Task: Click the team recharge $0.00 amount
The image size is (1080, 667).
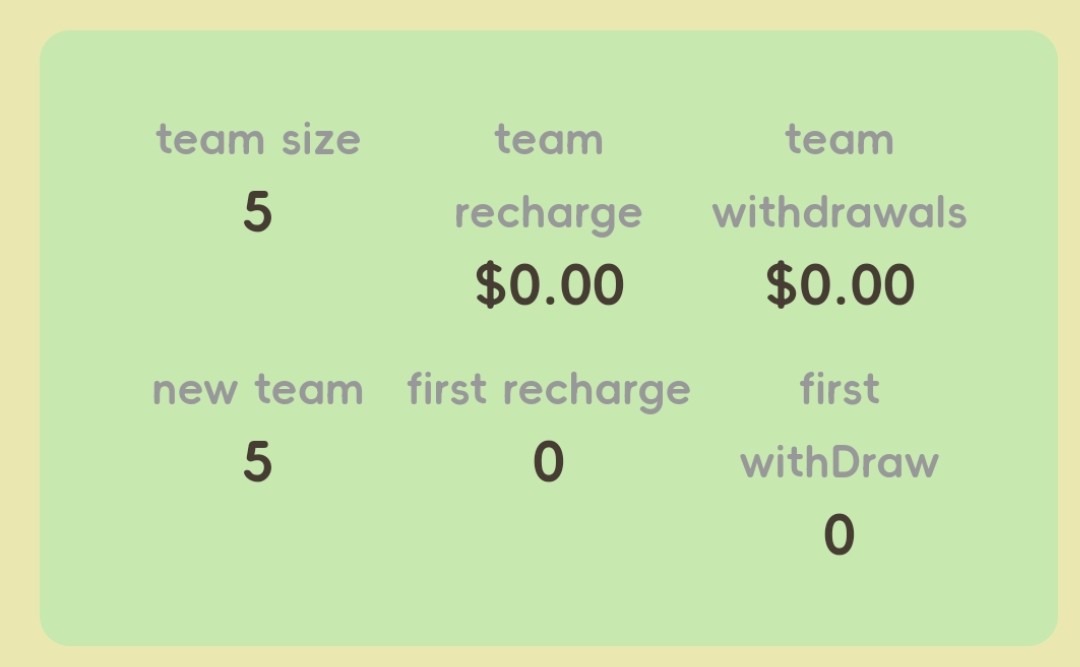Action: click(549, 285)
